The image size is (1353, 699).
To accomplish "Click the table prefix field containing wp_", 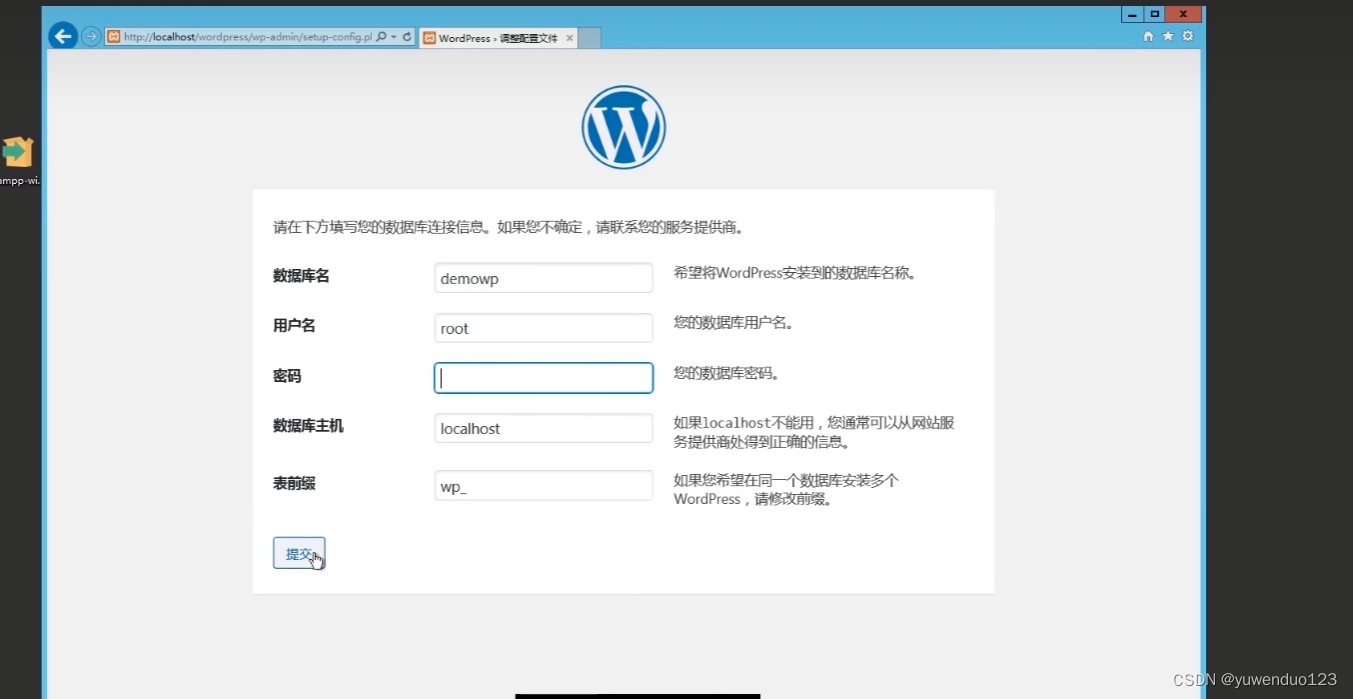I will 544,486.
